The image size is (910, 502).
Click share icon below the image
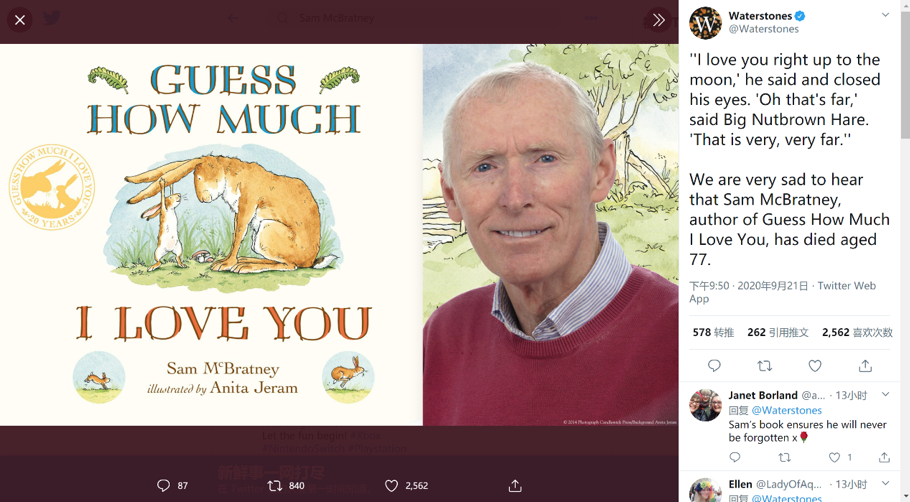point(515,485)
